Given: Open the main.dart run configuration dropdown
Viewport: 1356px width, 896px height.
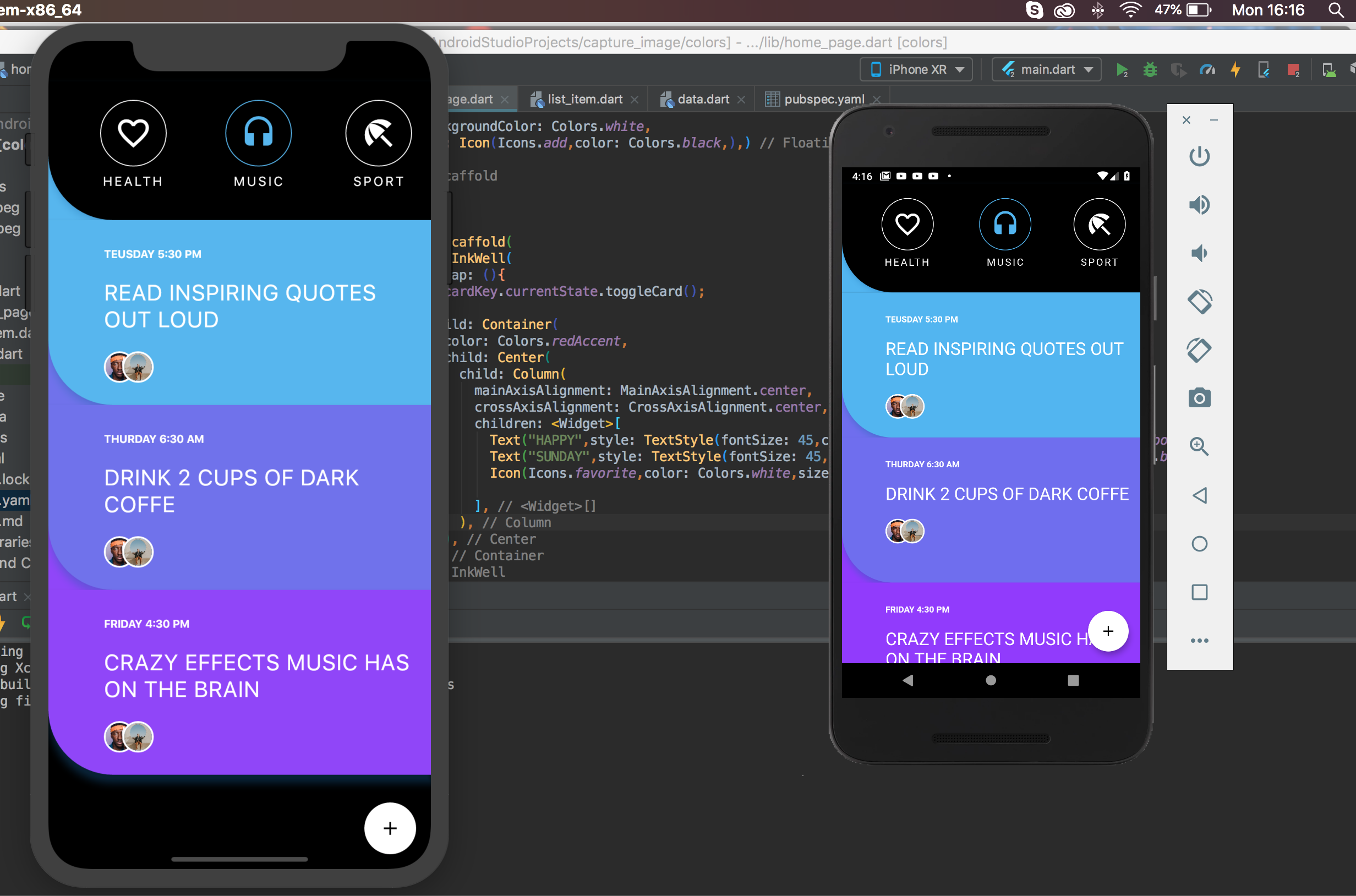Looking at the screenshot, I should pos(1047,70).
